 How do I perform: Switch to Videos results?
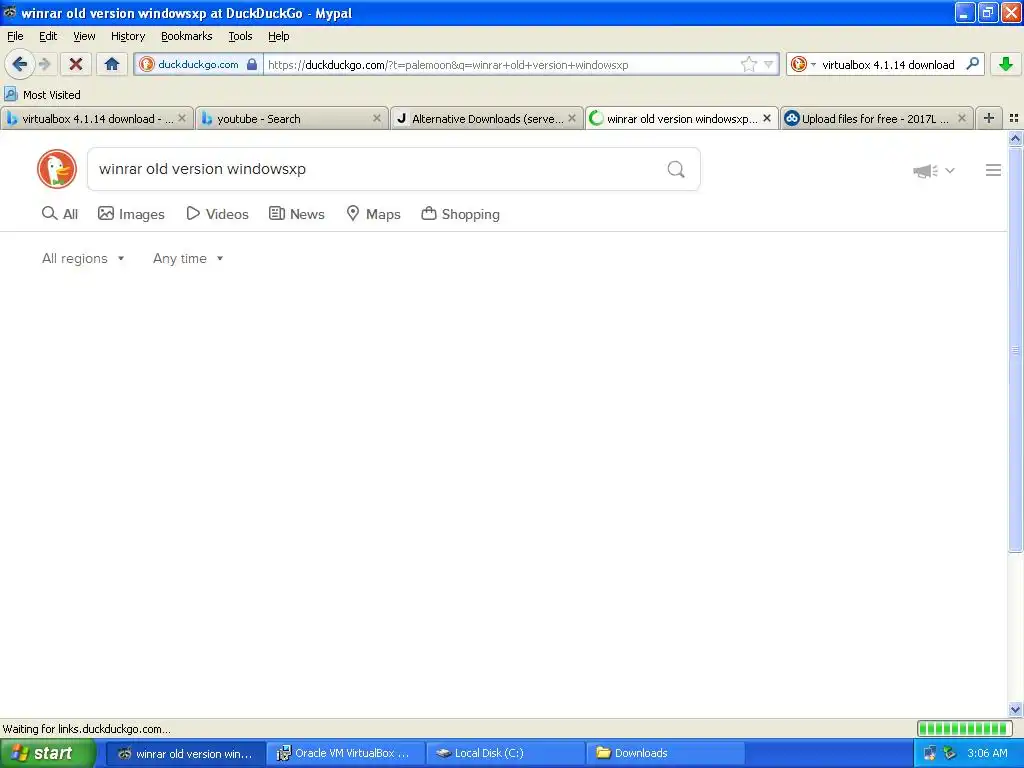click(x=217, y=214)
